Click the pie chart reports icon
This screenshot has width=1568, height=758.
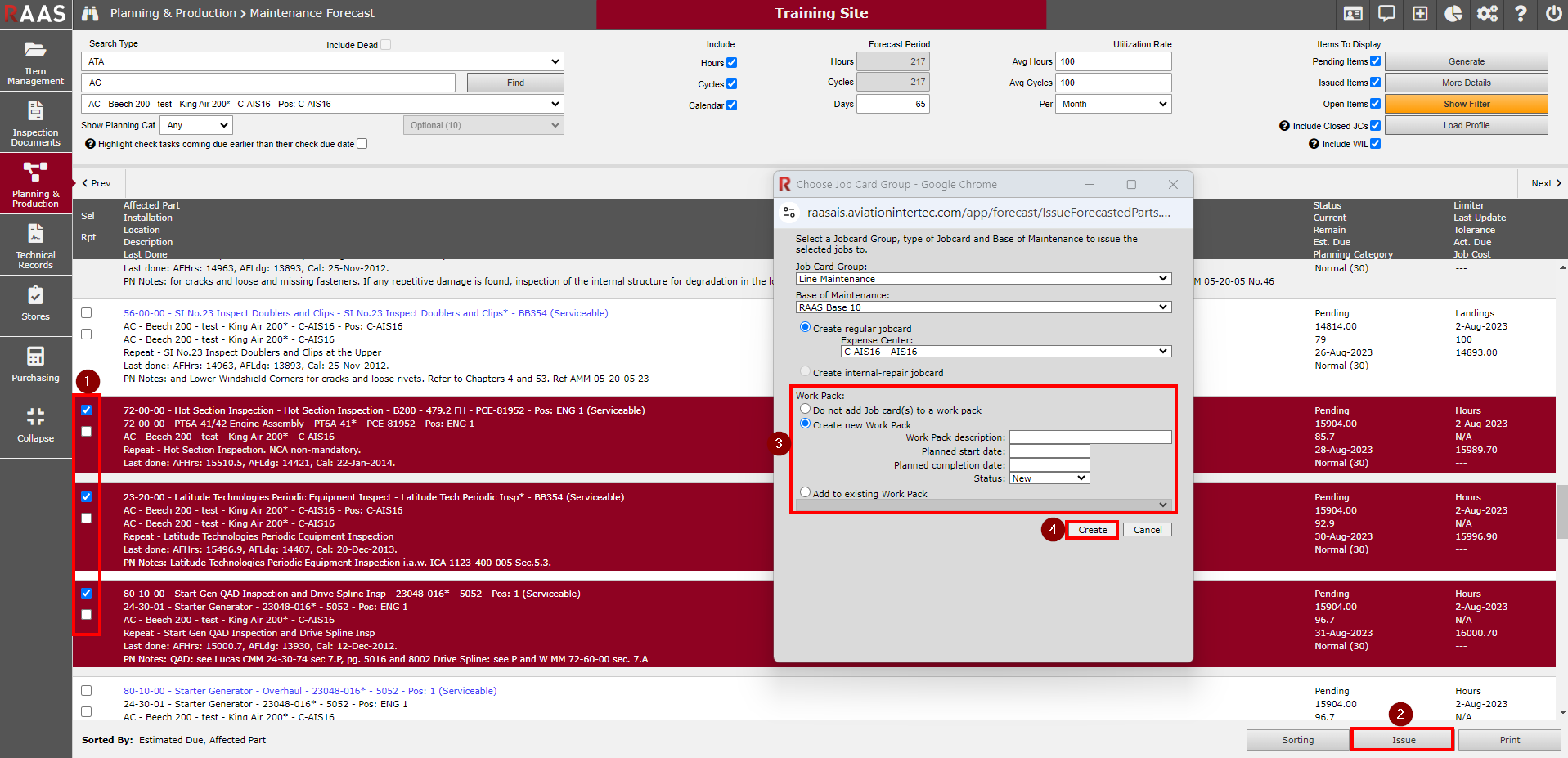click(x=1453, y=14)
